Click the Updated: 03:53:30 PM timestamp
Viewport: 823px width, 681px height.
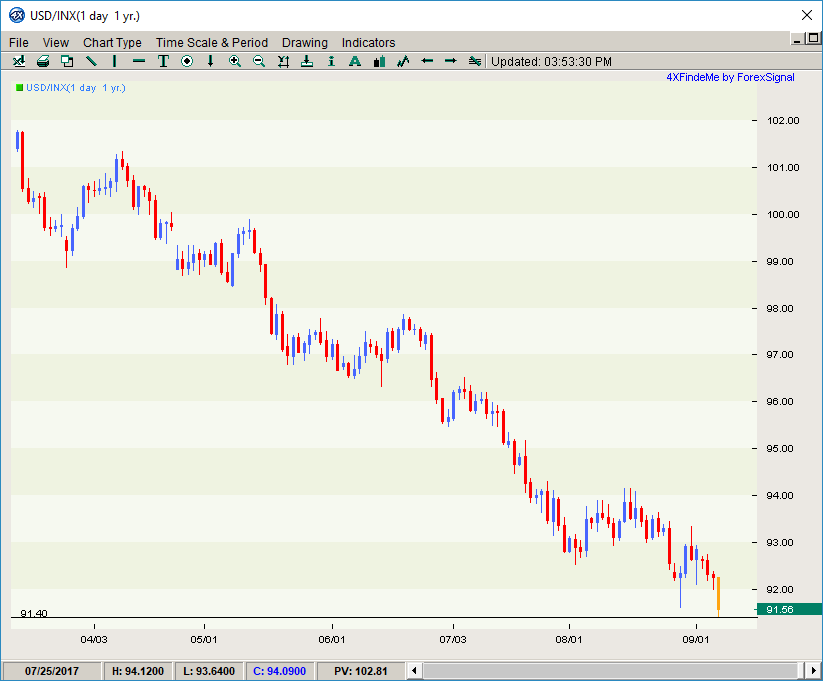tap(551, 61)
